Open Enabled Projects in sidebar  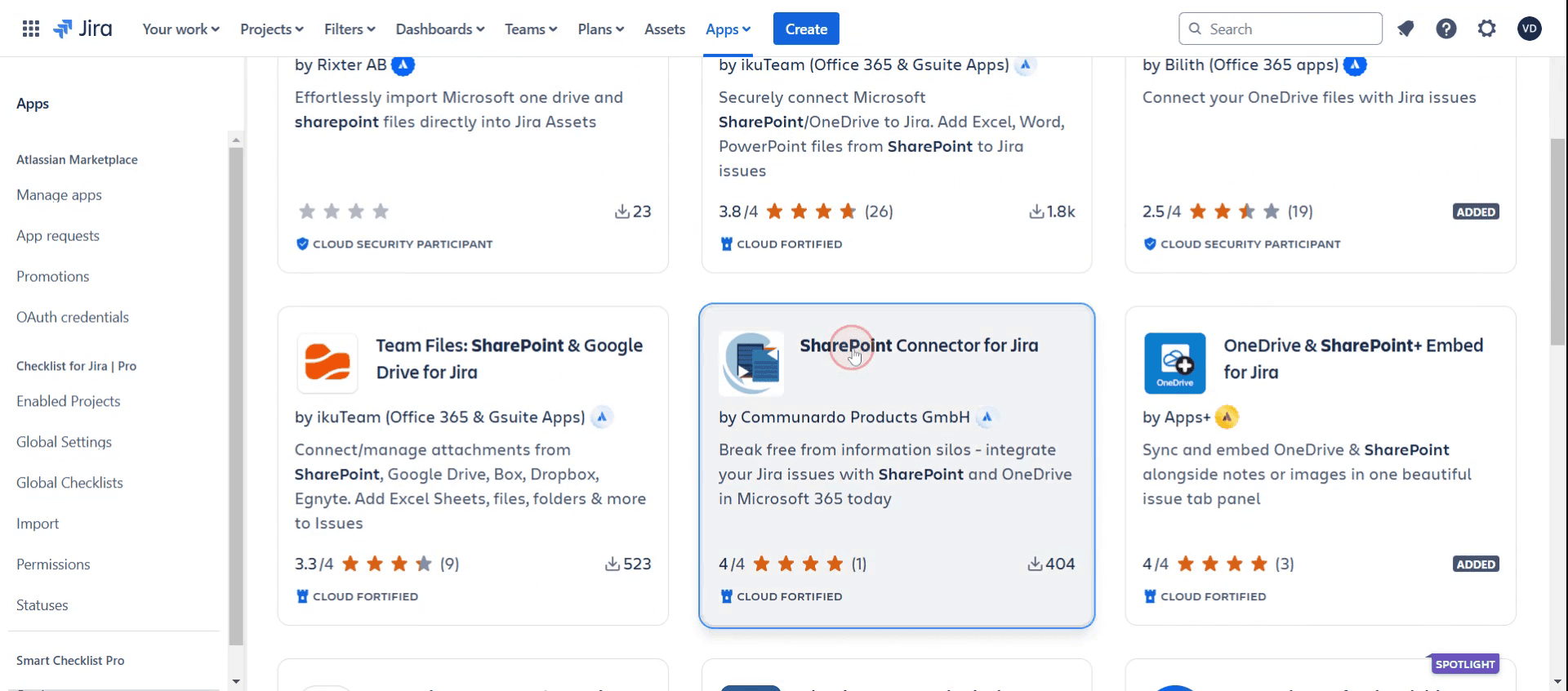pos(69,401)
